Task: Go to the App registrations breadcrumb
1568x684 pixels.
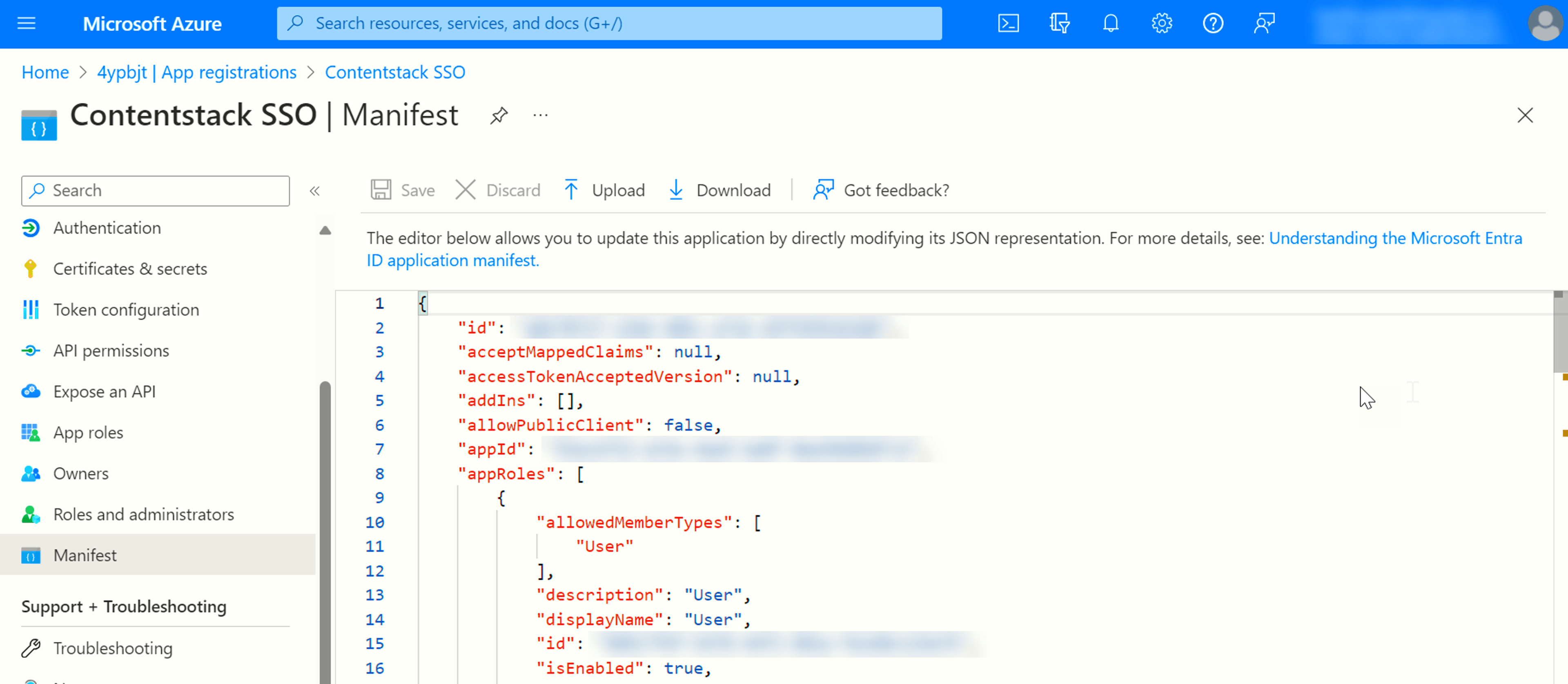Action: pos(196,72)
